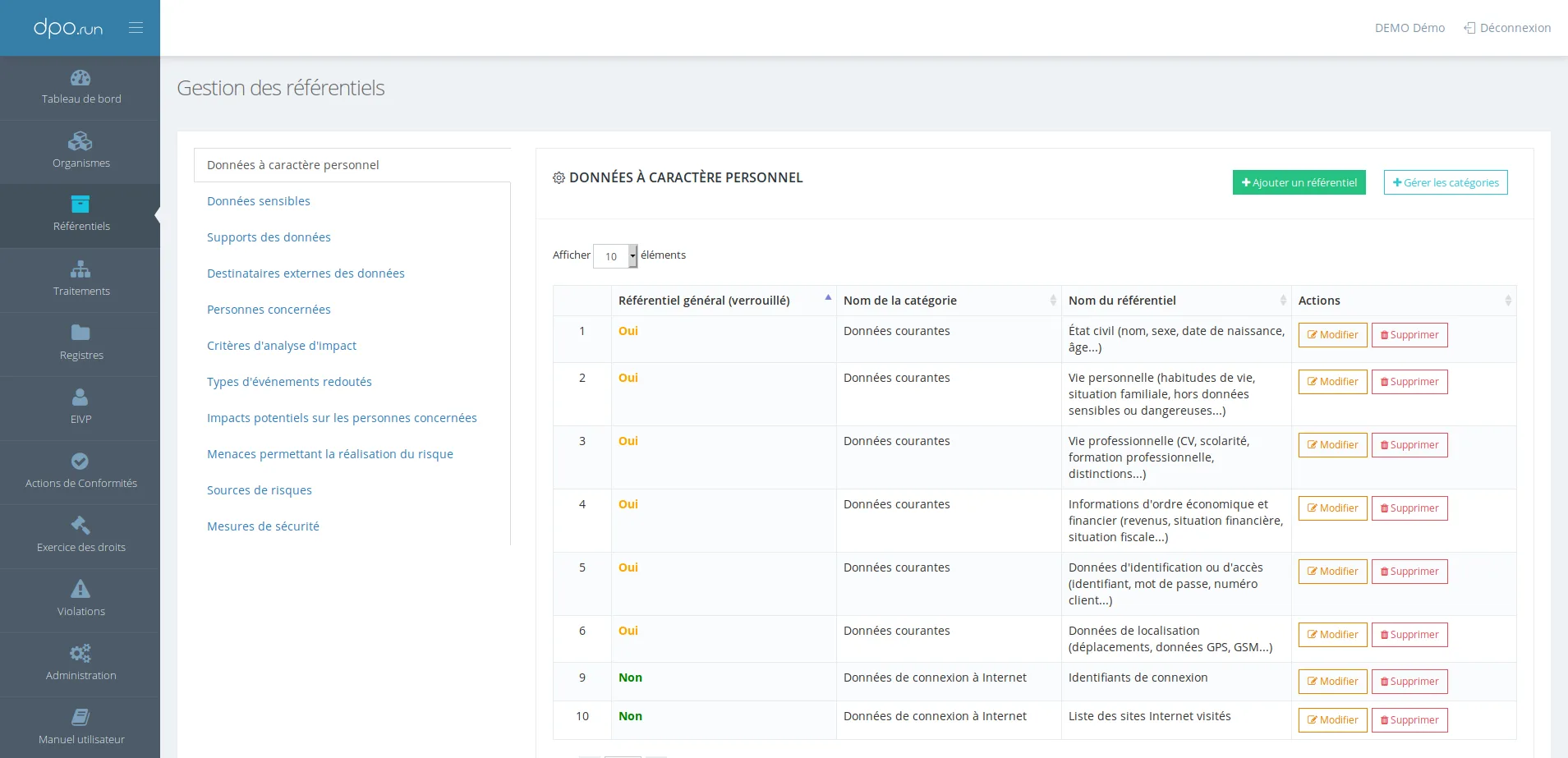The height and width of the screenshot is (758, 1568).
Task: Sort by Nom de la catégorie column
Action: point(949,301)
